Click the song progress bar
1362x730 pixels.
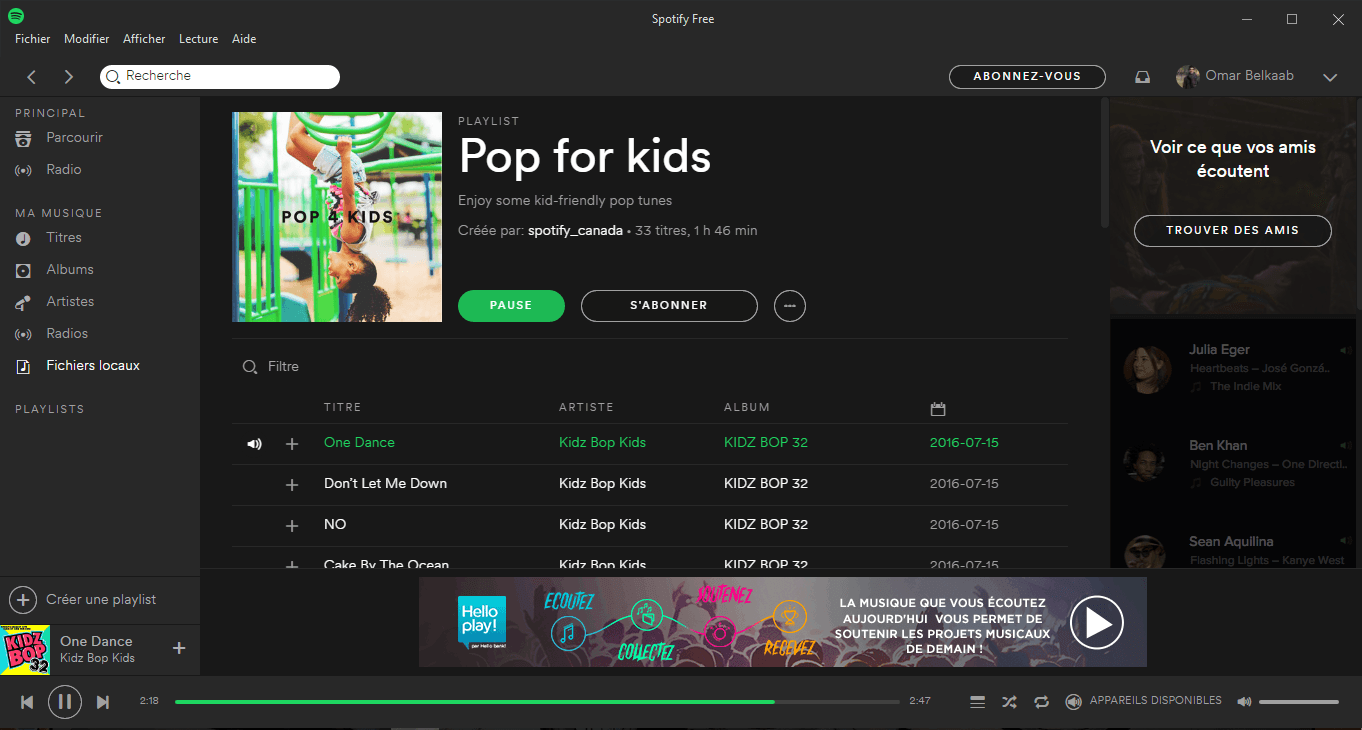pos(536,702)
